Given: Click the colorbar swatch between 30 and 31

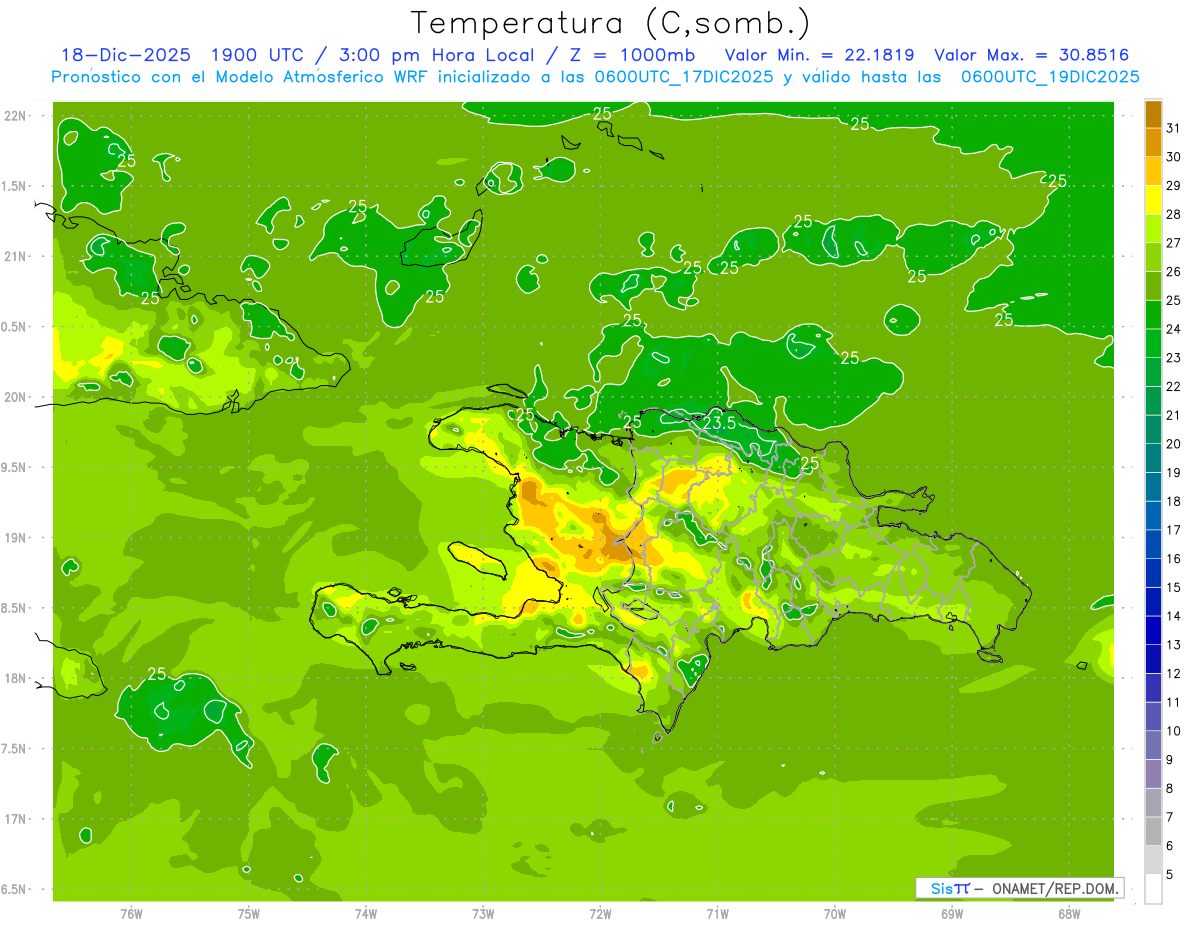Looking at the screenshot, I should pos(1153,142).
